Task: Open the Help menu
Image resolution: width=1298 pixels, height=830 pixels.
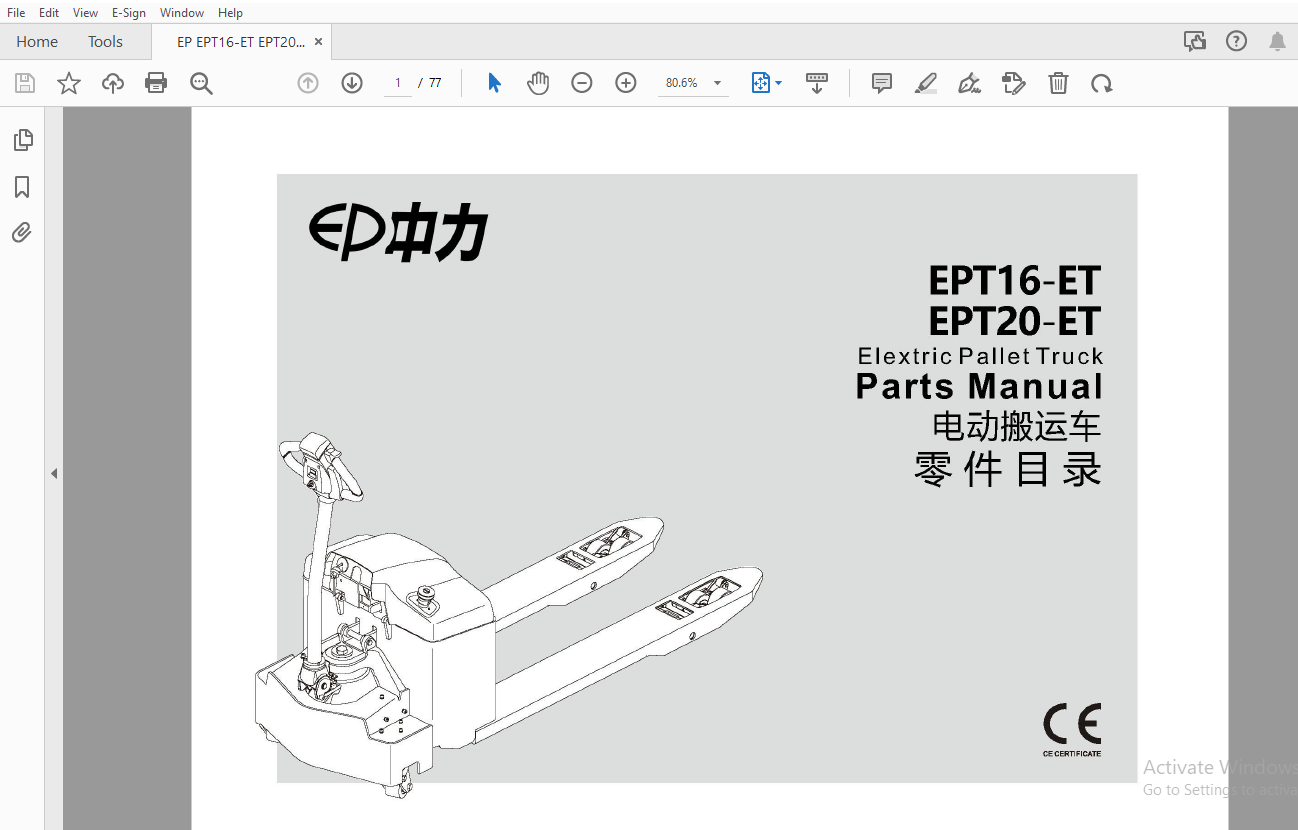Action: pyautogui.click(x=230, y=13)
